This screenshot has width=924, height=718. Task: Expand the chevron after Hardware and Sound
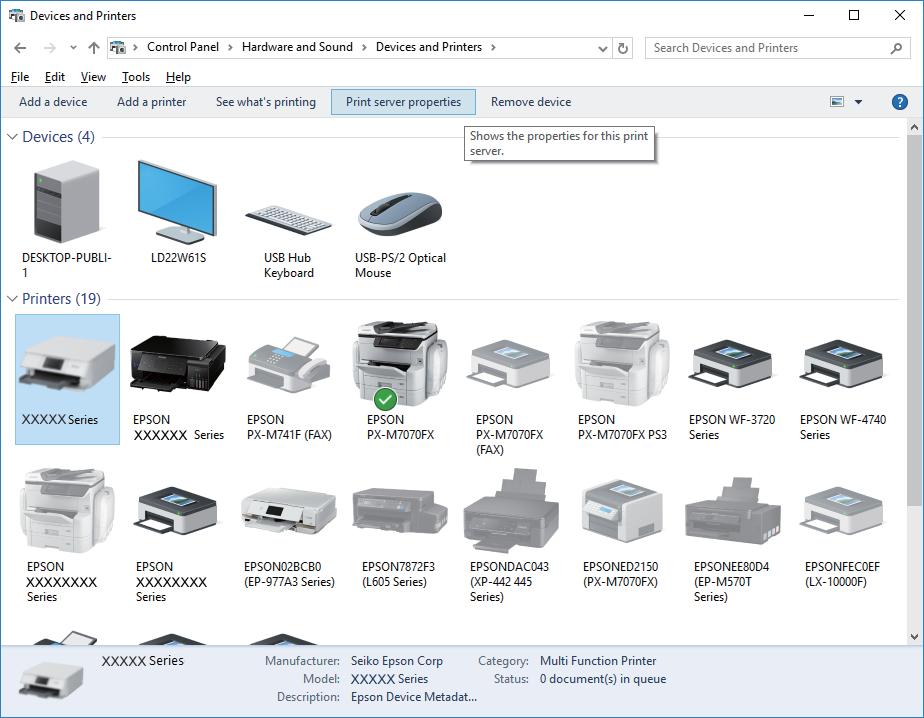point(364,47)
